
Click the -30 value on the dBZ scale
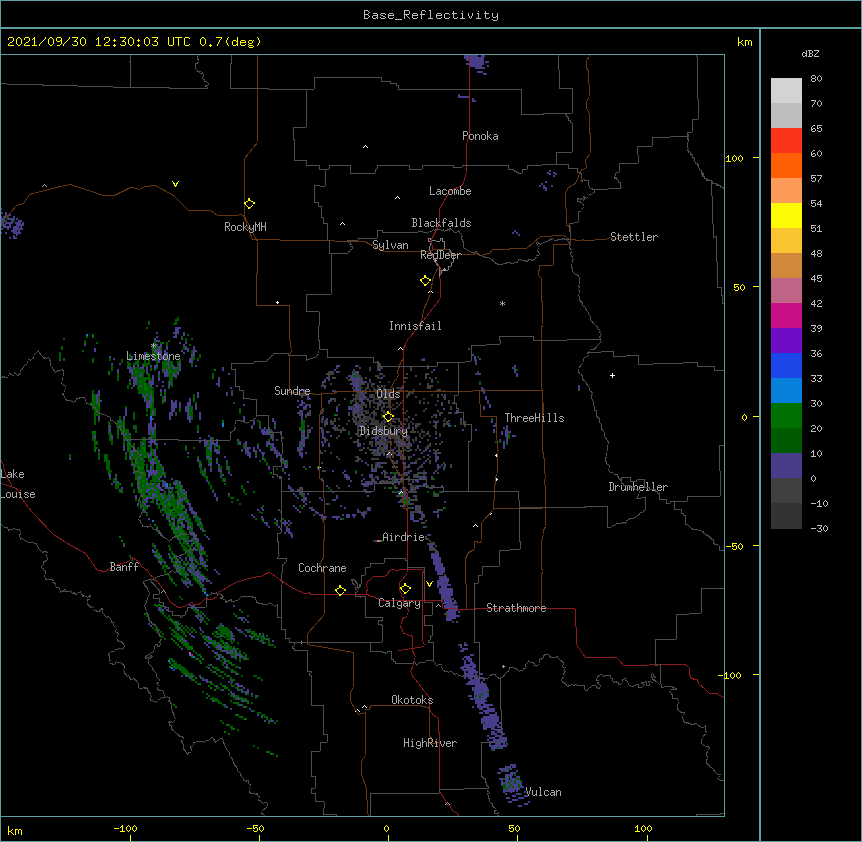point(819,529)
